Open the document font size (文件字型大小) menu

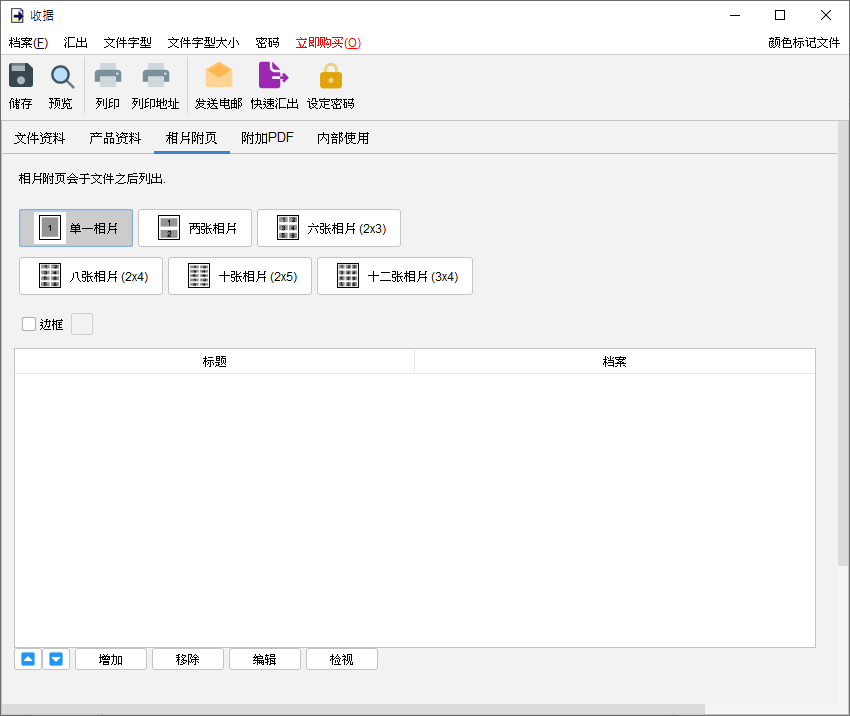pos(203,43)
